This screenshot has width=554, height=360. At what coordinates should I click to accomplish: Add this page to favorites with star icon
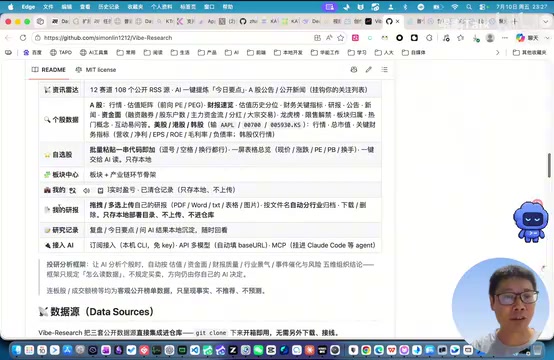click(341, 38)
